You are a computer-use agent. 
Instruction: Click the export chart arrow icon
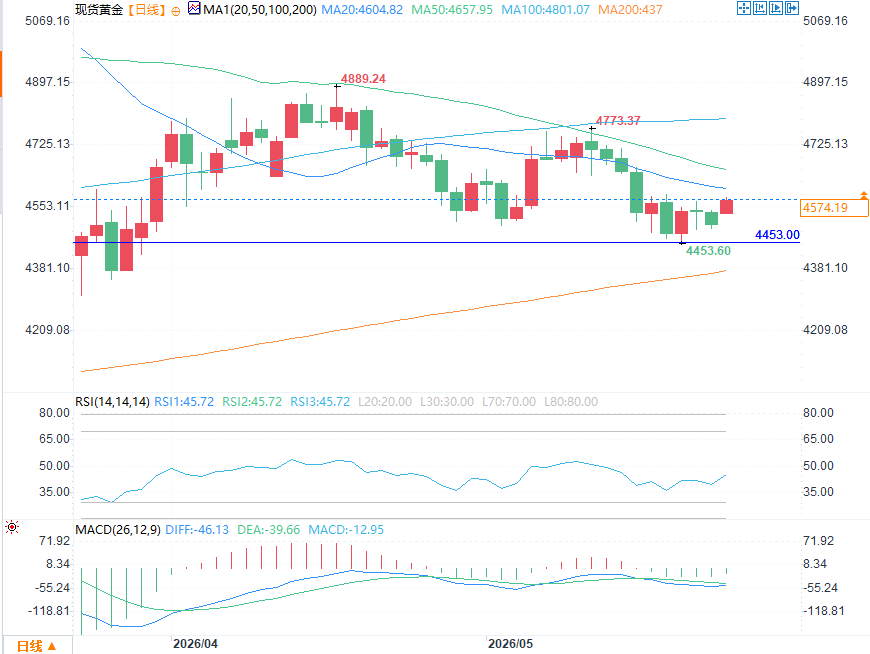coord(792,8)
